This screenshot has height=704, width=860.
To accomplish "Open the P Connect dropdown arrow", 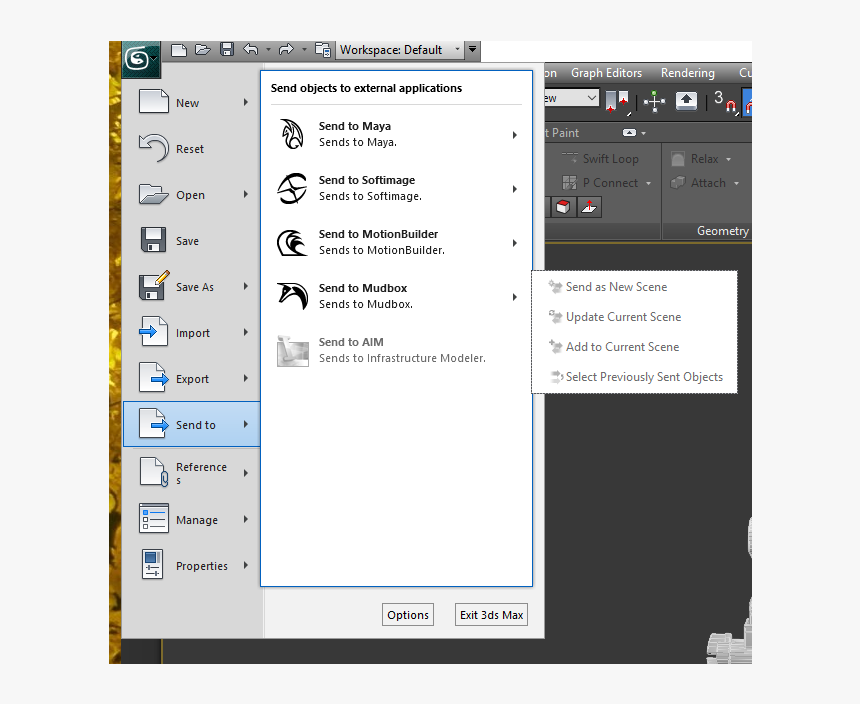I will [648, 183].
